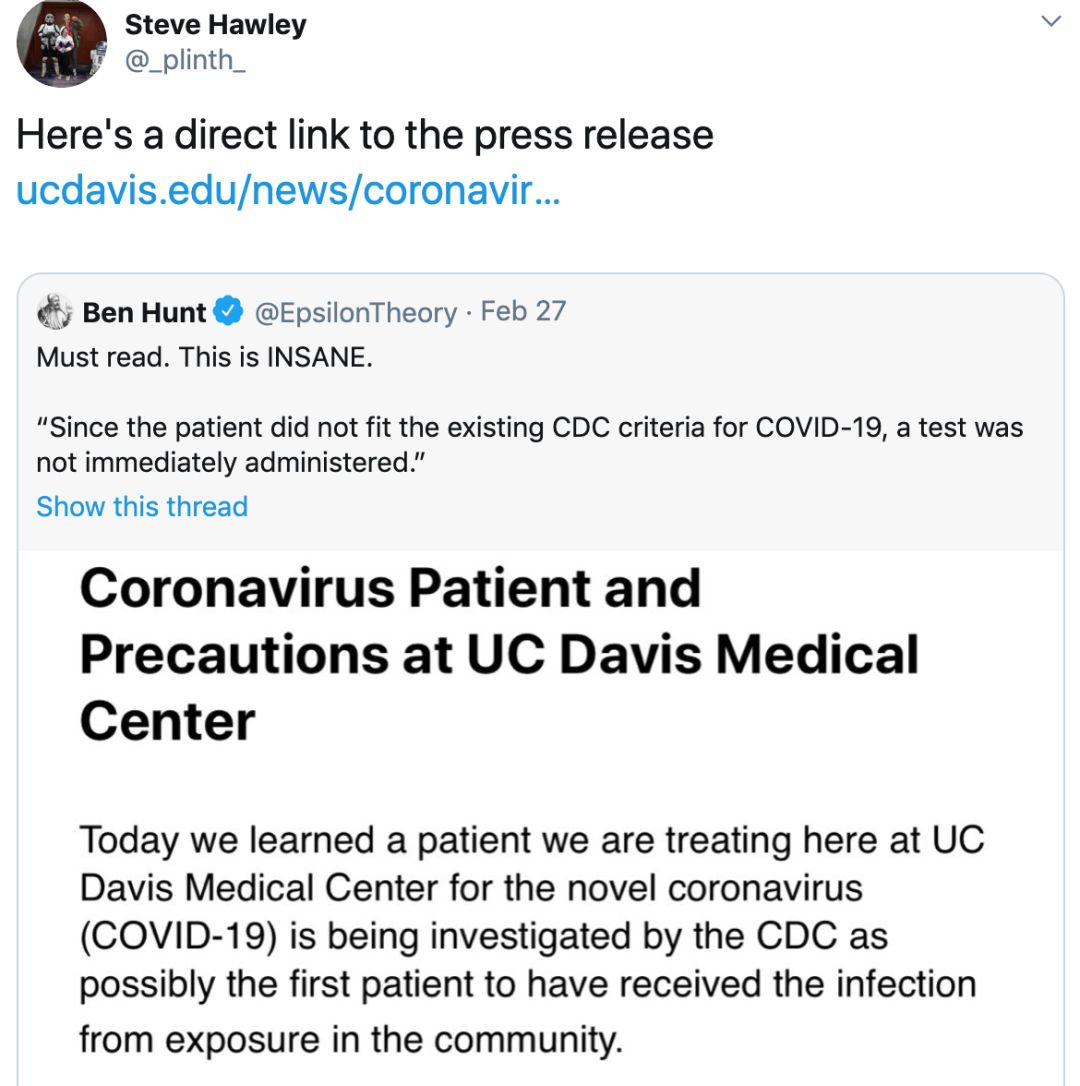Click the 'from exposure in the community' line
The height and width of the screenshot is (1086, 1080).
(x=351, y=1040)
